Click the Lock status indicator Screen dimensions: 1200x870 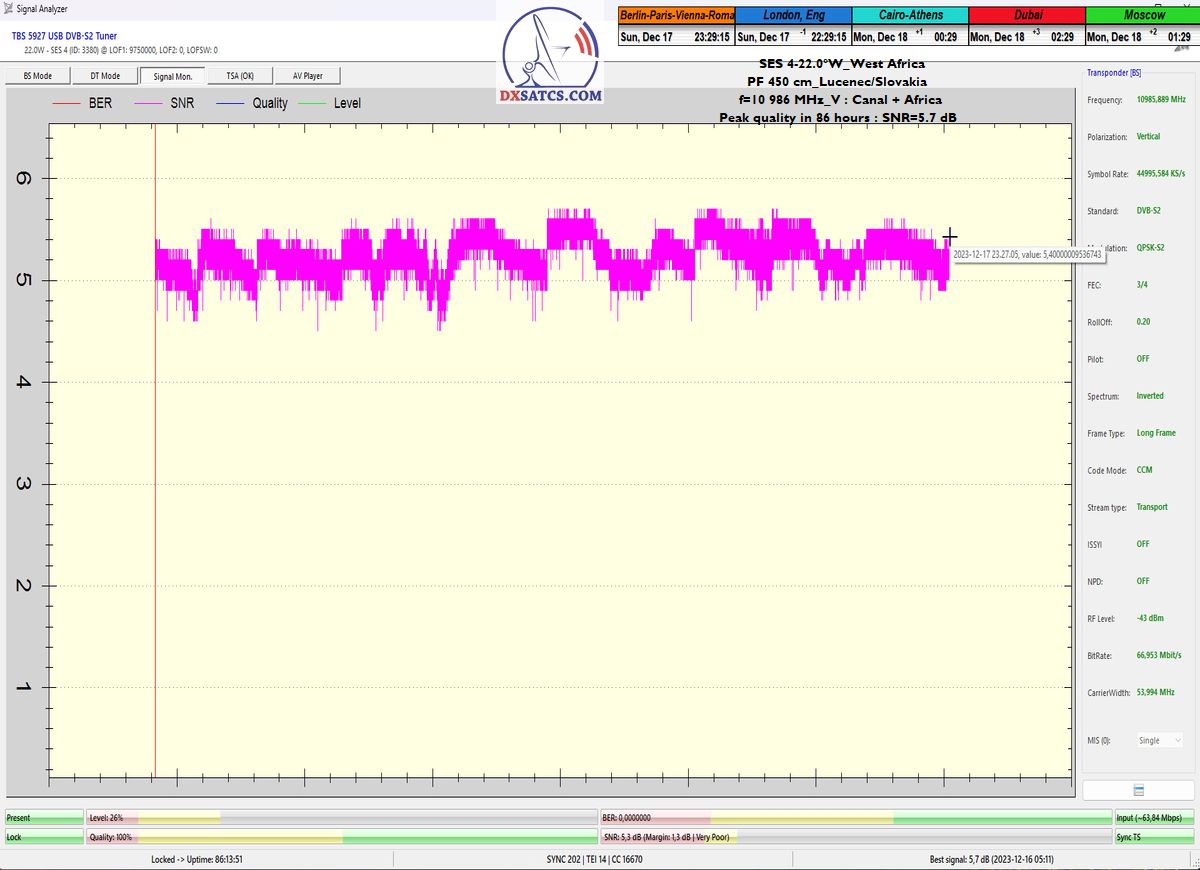pyautogui.click(x=43, y=837)
